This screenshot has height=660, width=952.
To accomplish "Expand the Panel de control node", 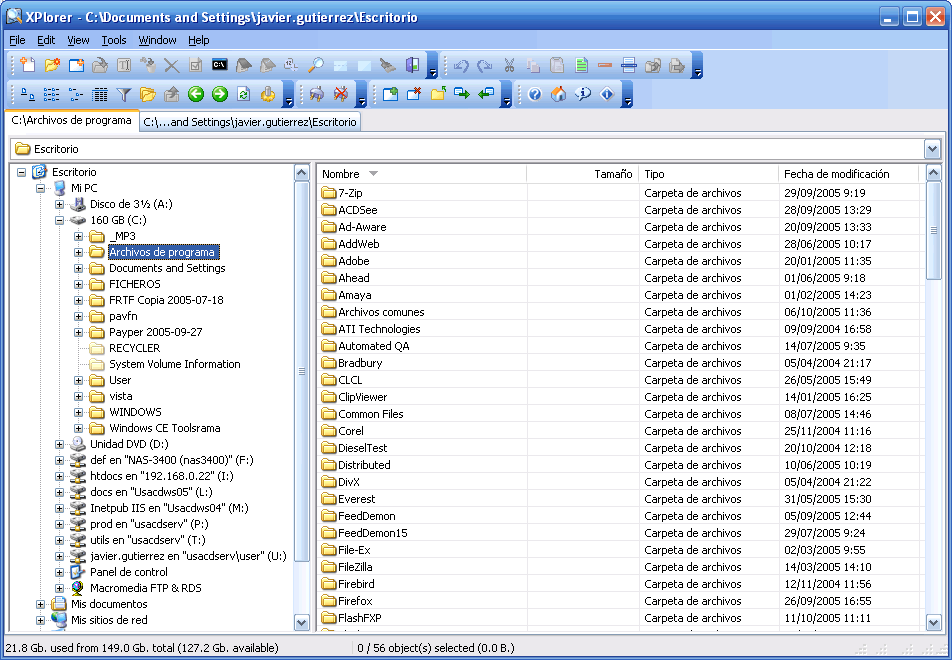I will (x=60, y=572).
